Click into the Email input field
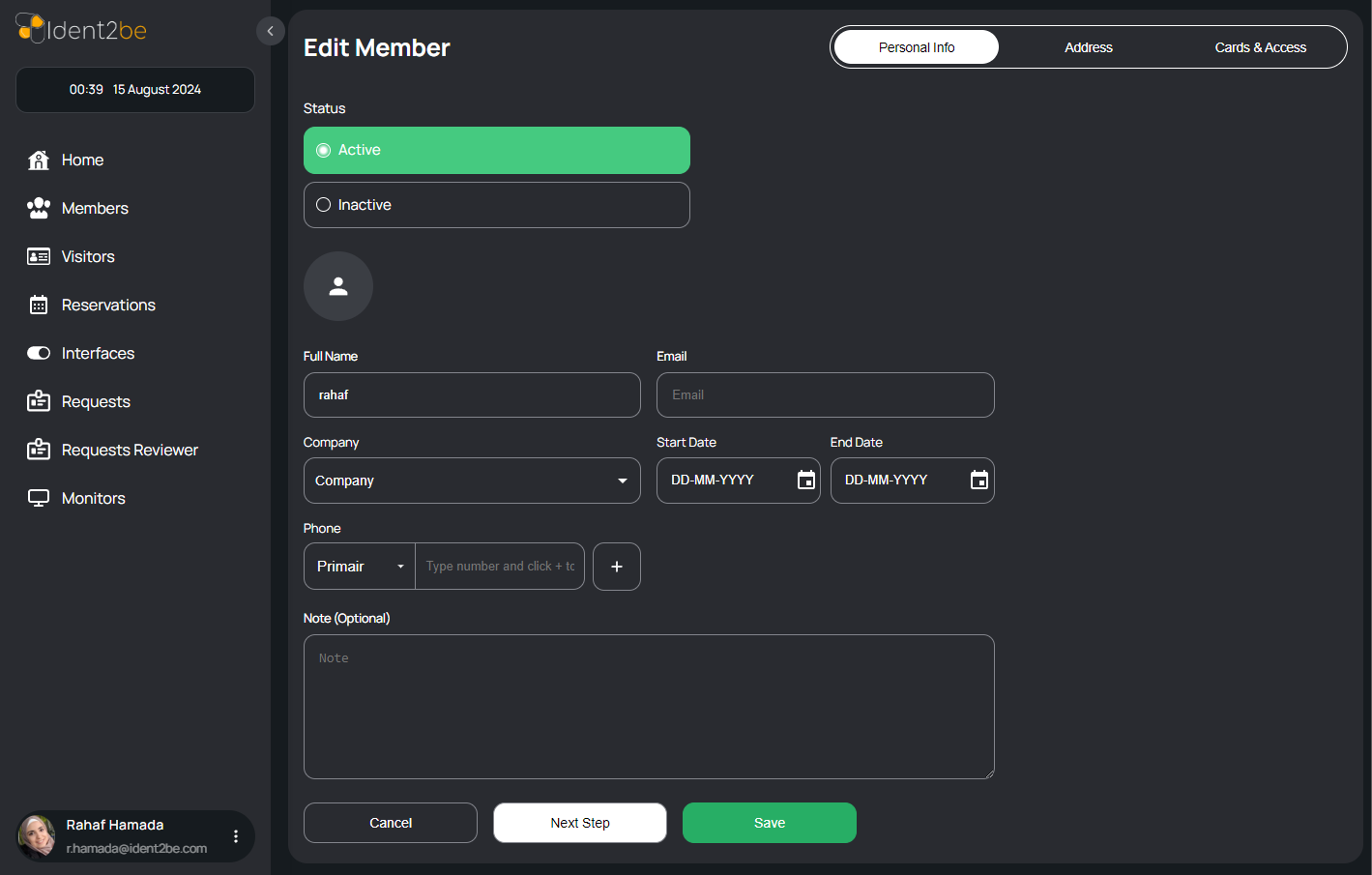The height and width of the screenshot is (875, 1372). click(x=825, y=395)
